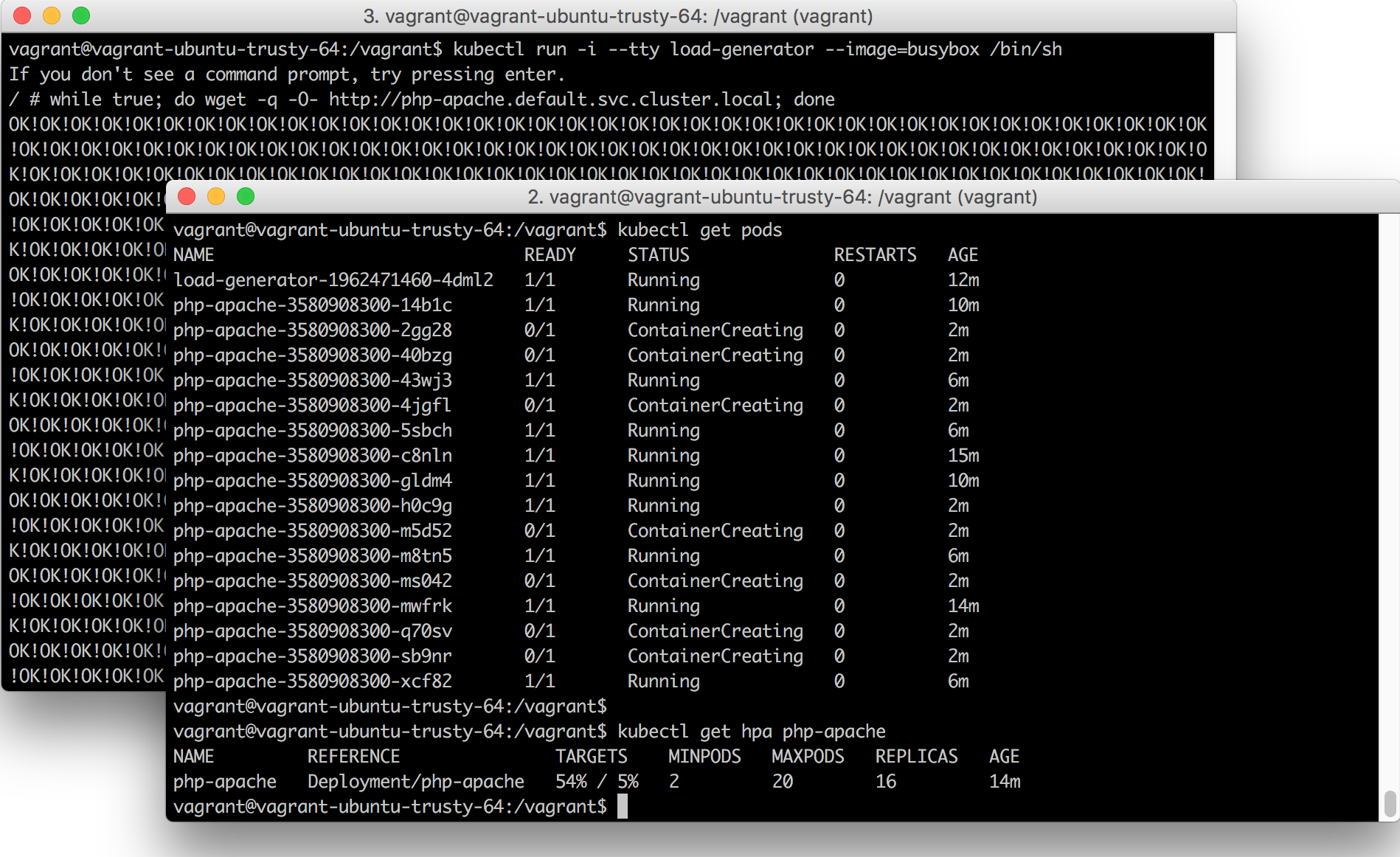Image resolution: width=1400 pixels, height=857 pixels.
Task: Select pod name php-apache-3580908300-ms042
Action: pos(313,581)
